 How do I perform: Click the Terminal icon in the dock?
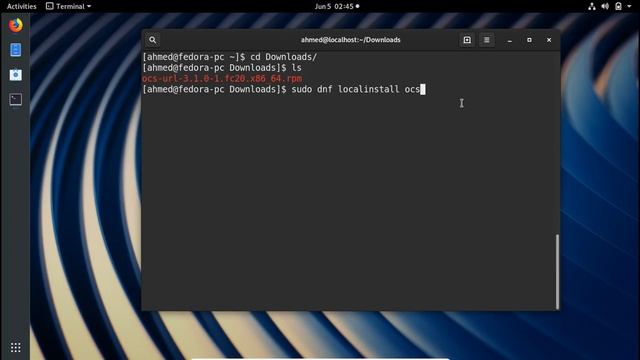16,100
